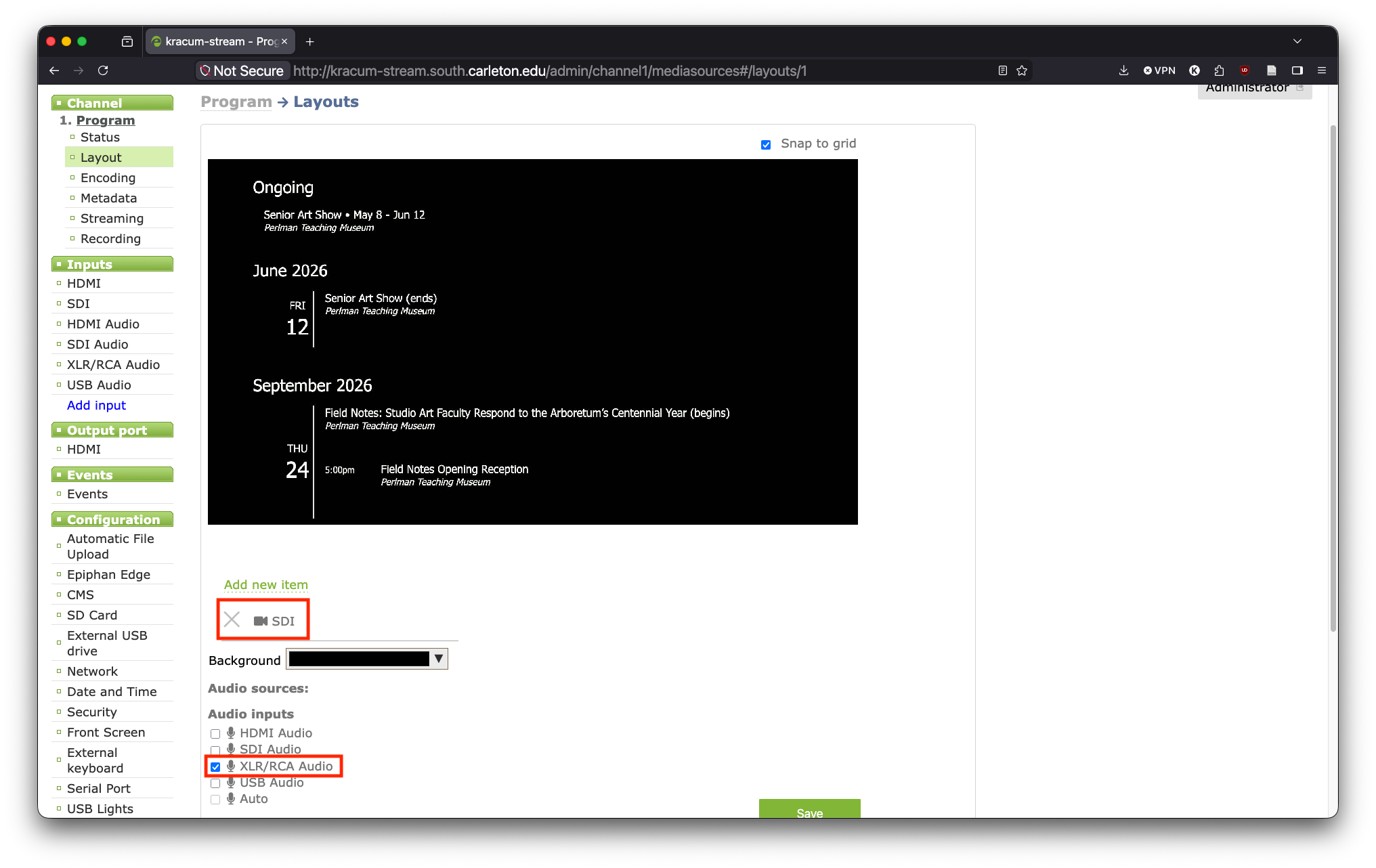The width and height of the screenshot is (1376, 868).
Task: Save the layout
Action: [x=810, y=809]
